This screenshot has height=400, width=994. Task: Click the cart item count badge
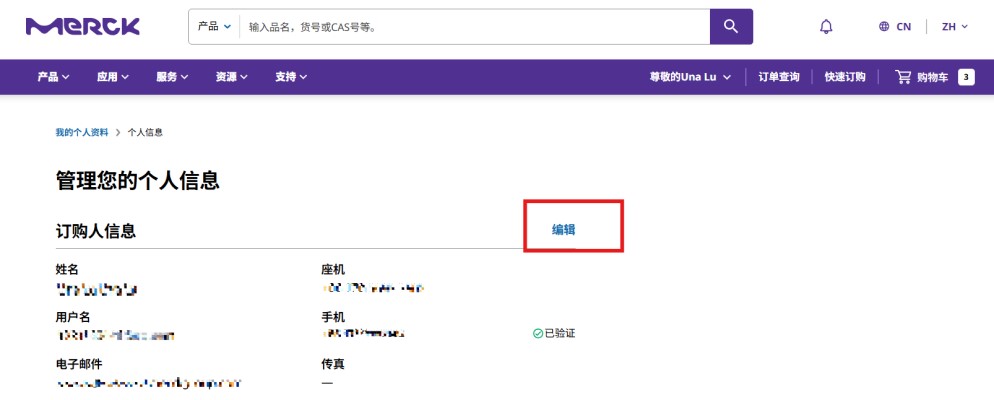pos(966,77)
